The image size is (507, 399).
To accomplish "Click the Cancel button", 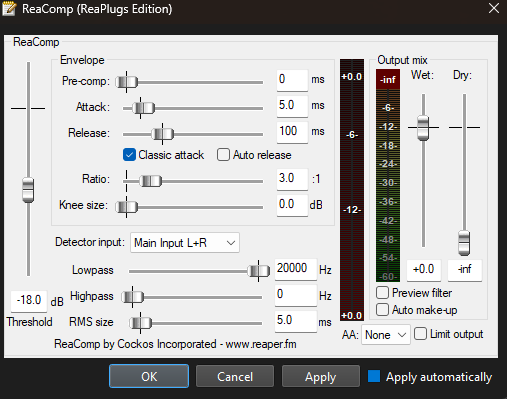I will (235, 376).
